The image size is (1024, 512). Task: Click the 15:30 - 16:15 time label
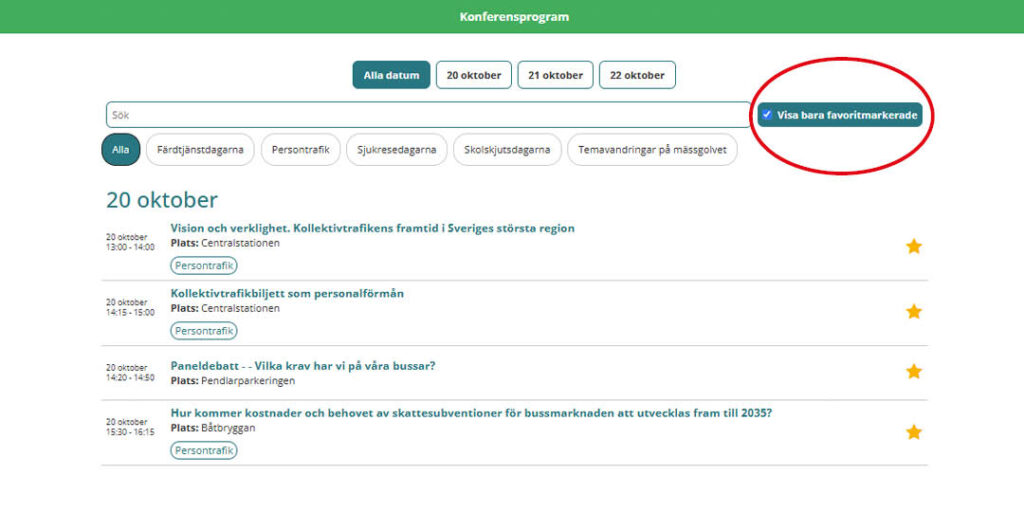[130, 432]
